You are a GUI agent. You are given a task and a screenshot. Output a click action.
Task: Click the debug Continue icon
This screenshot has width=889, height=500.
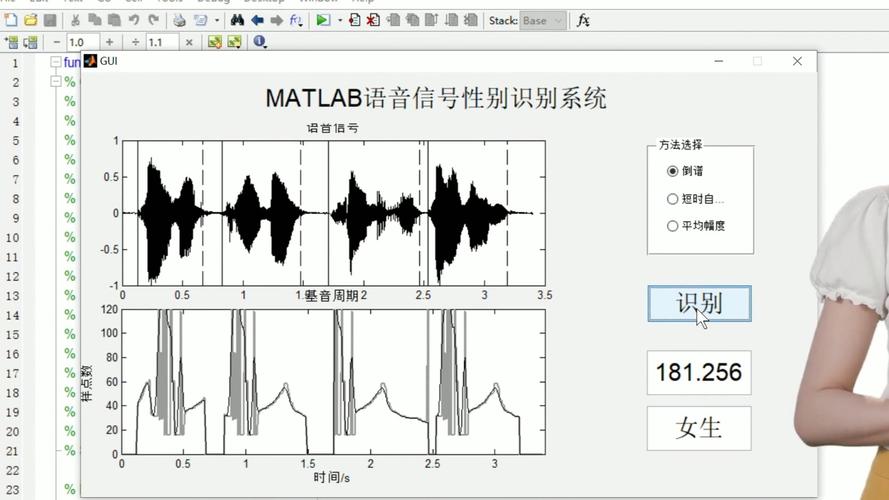pos(451,20)
